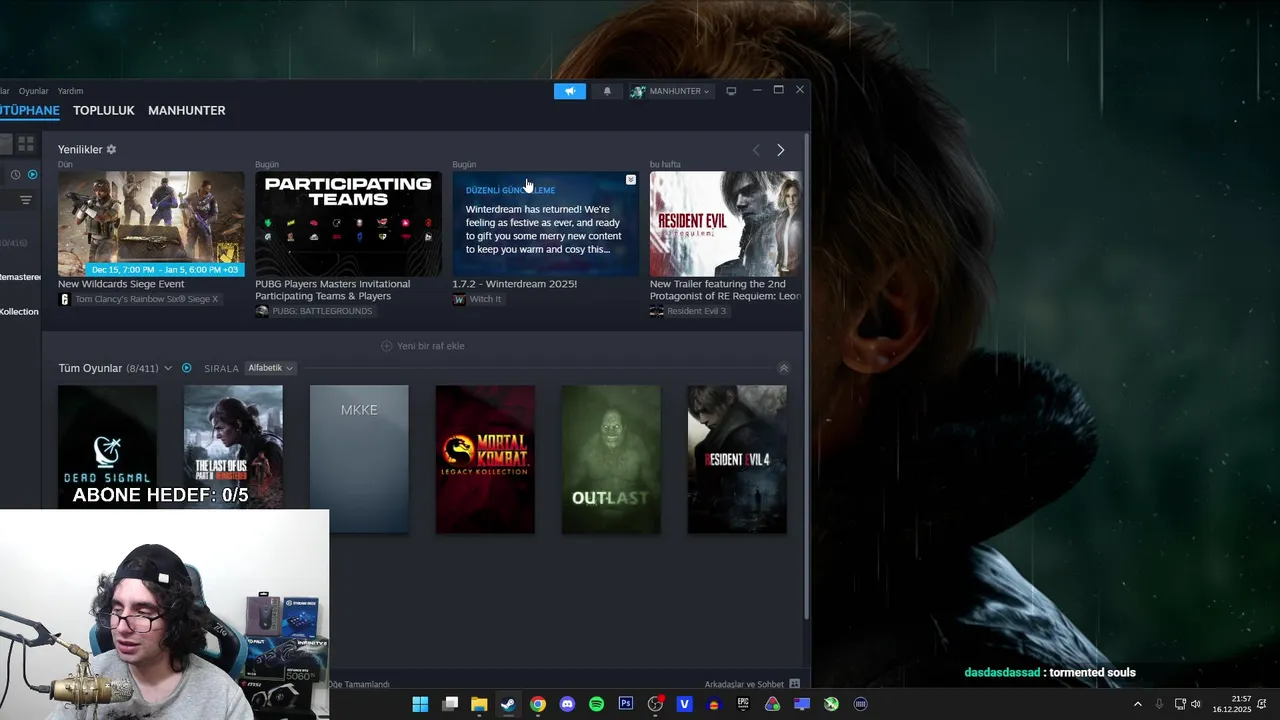The width and height of the screenshot is (1280, 720).
Task: Click the microphone tray icon
Action: tap(1159, 704)
